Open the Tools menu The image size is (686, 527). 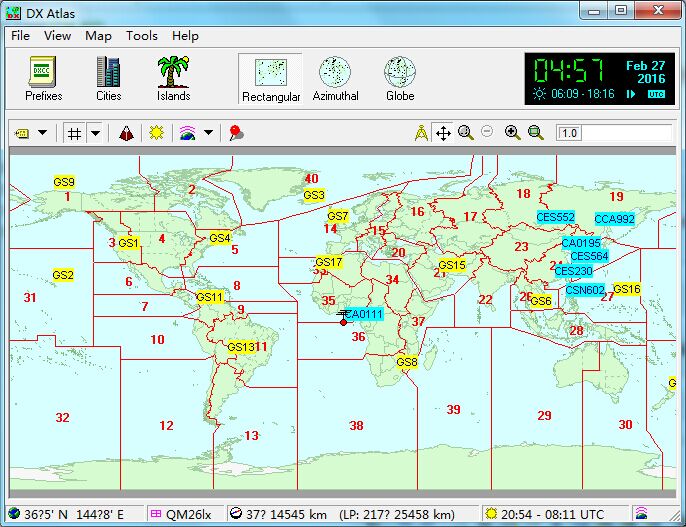pyautogui.click(x=142, y=36)
